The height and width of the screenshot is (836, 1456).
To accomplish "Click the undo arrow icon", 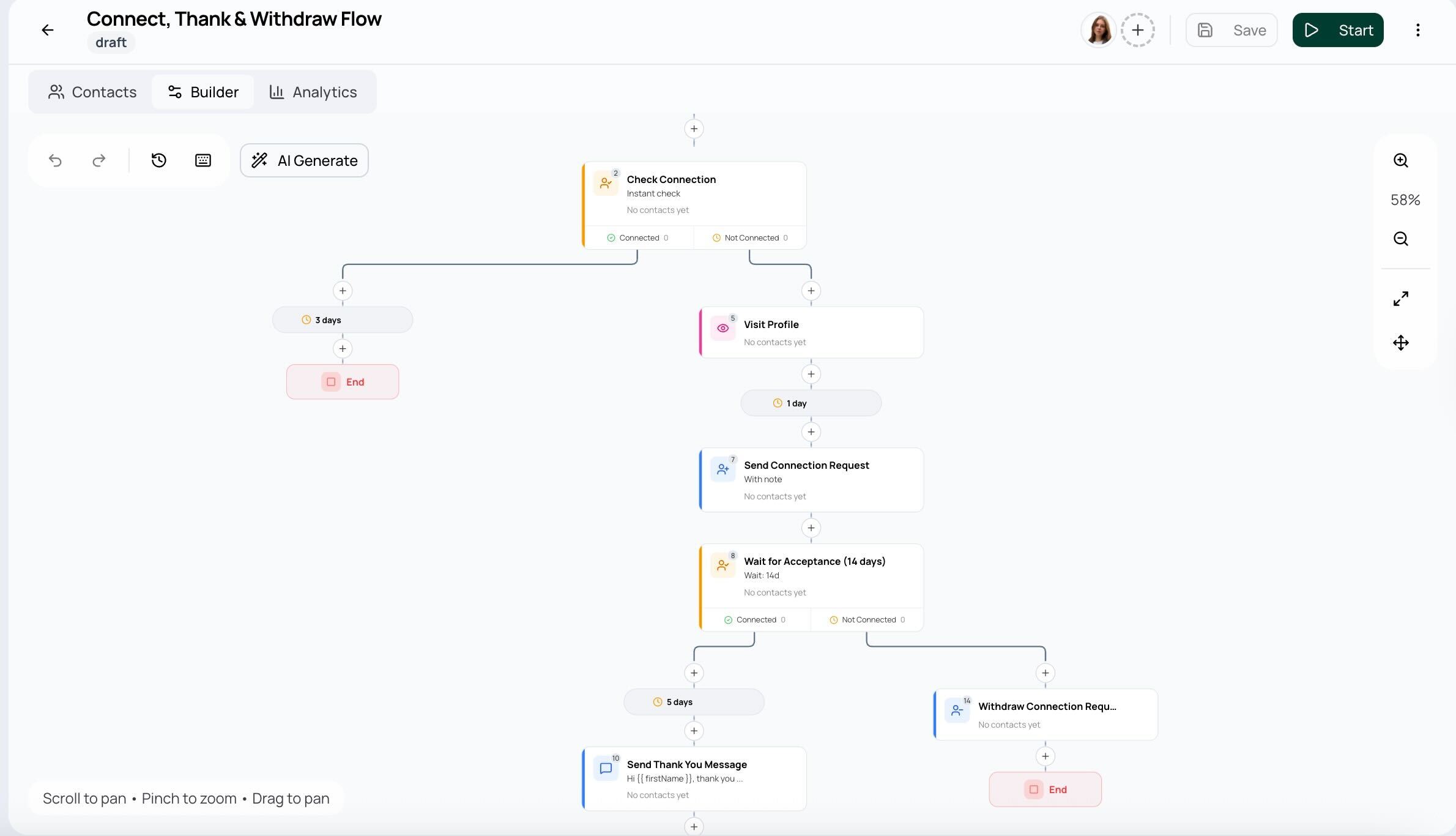I will point(55,160).
